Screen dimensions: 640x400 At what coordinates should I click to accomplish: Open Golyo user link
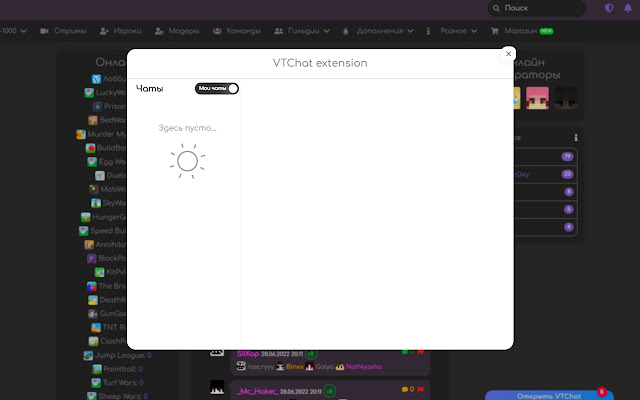point(324,367)
